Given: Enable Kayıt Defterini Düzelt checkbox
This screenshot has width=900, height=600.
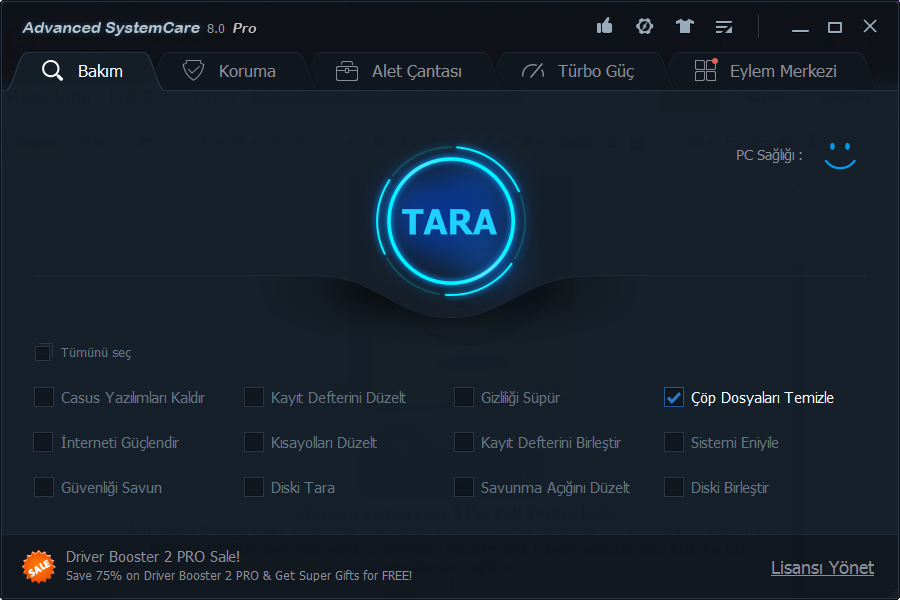Looking at the screenshot, I should 254,397.
